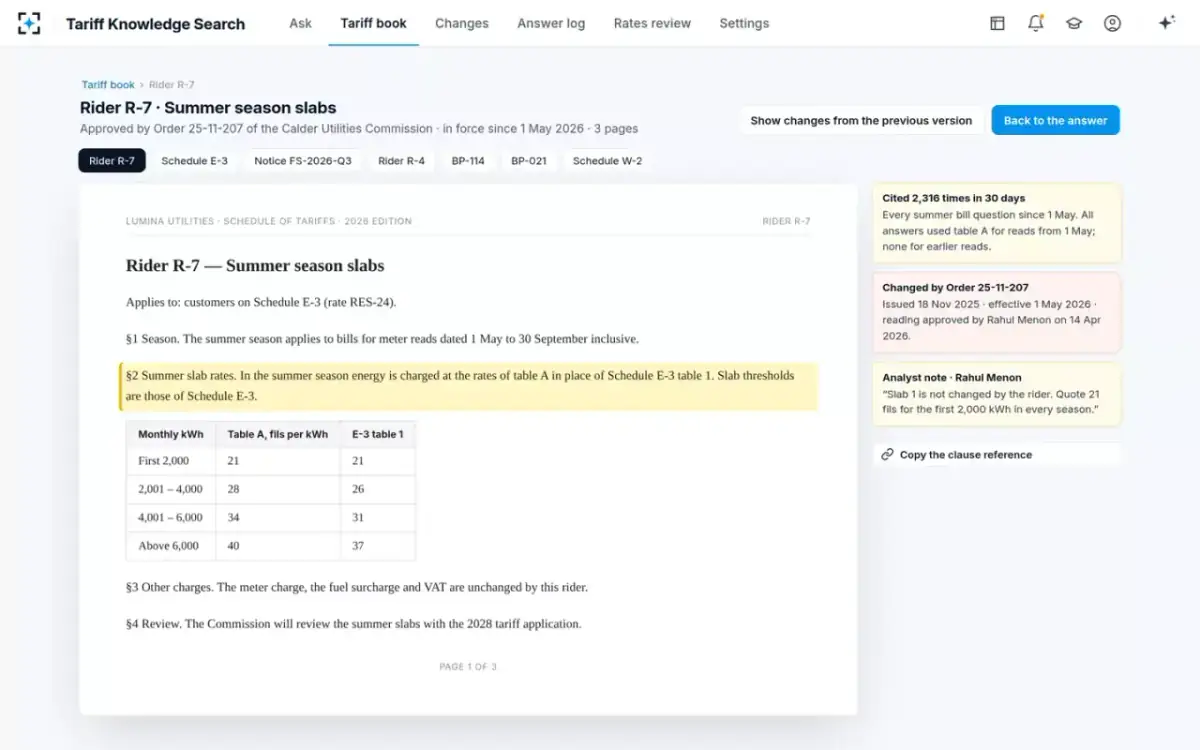The image size is (1200, 750).
Task: Click the Table A, fils per kWh header
Action: tap(277, 434)
